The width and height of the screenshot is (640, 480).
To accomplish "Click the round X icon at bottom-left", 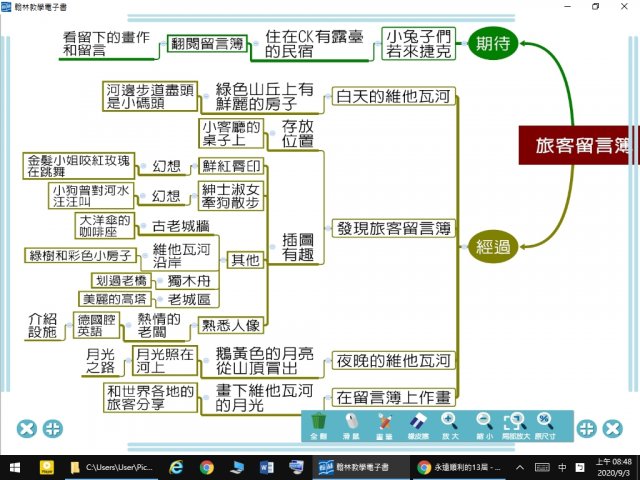I will coord(27,429).
